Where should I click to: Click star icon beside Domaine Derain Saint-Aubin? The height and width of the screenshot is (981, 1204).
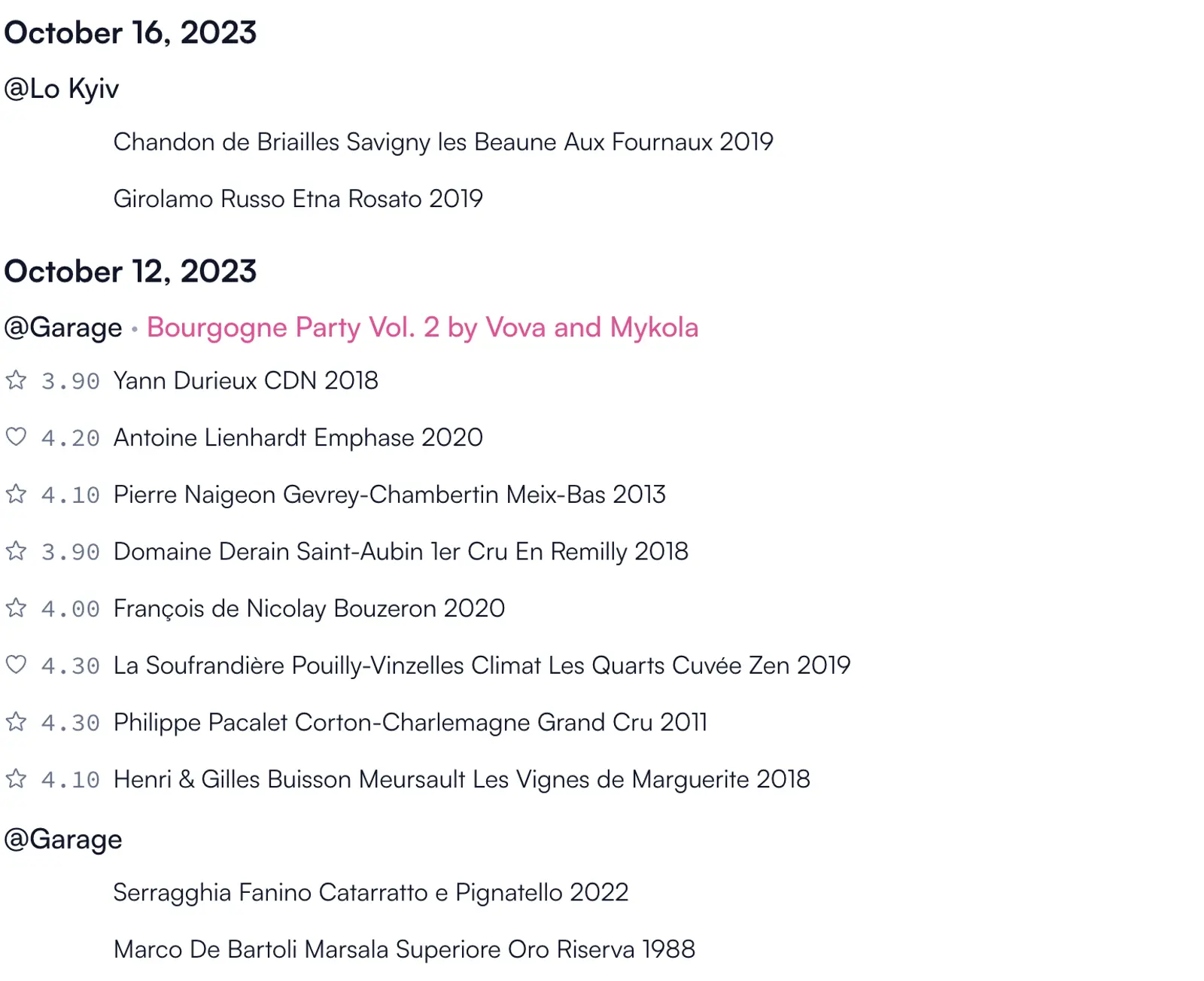[16, 551]
